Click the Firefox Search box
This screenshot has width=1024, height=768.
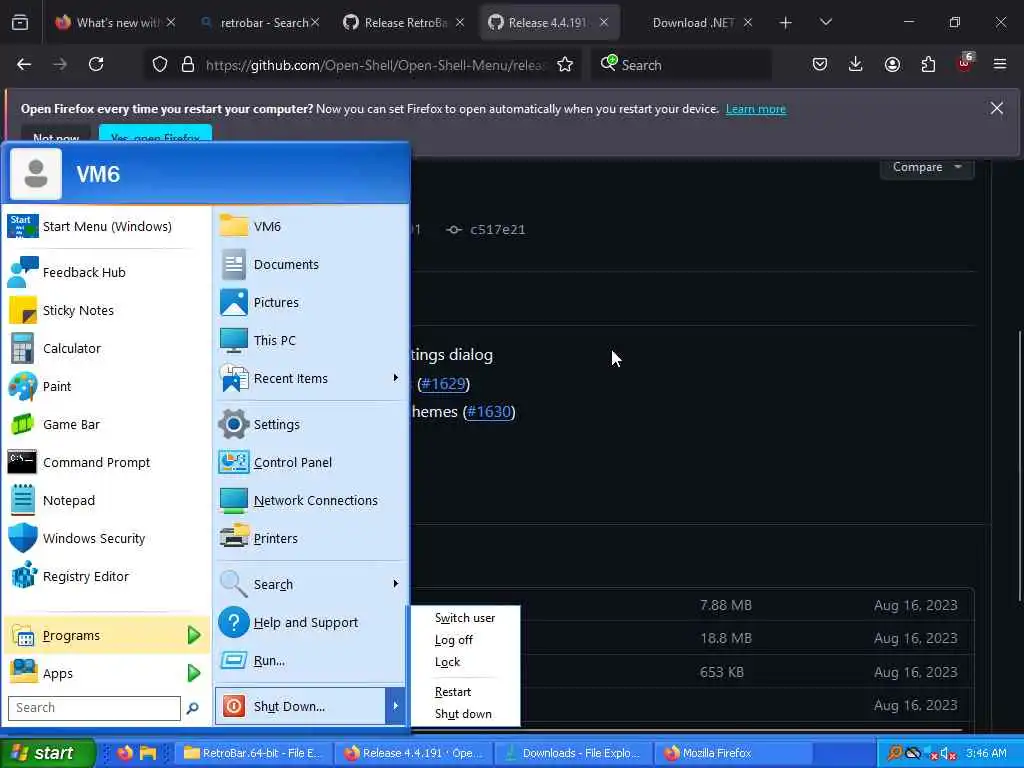coord(681,65)
